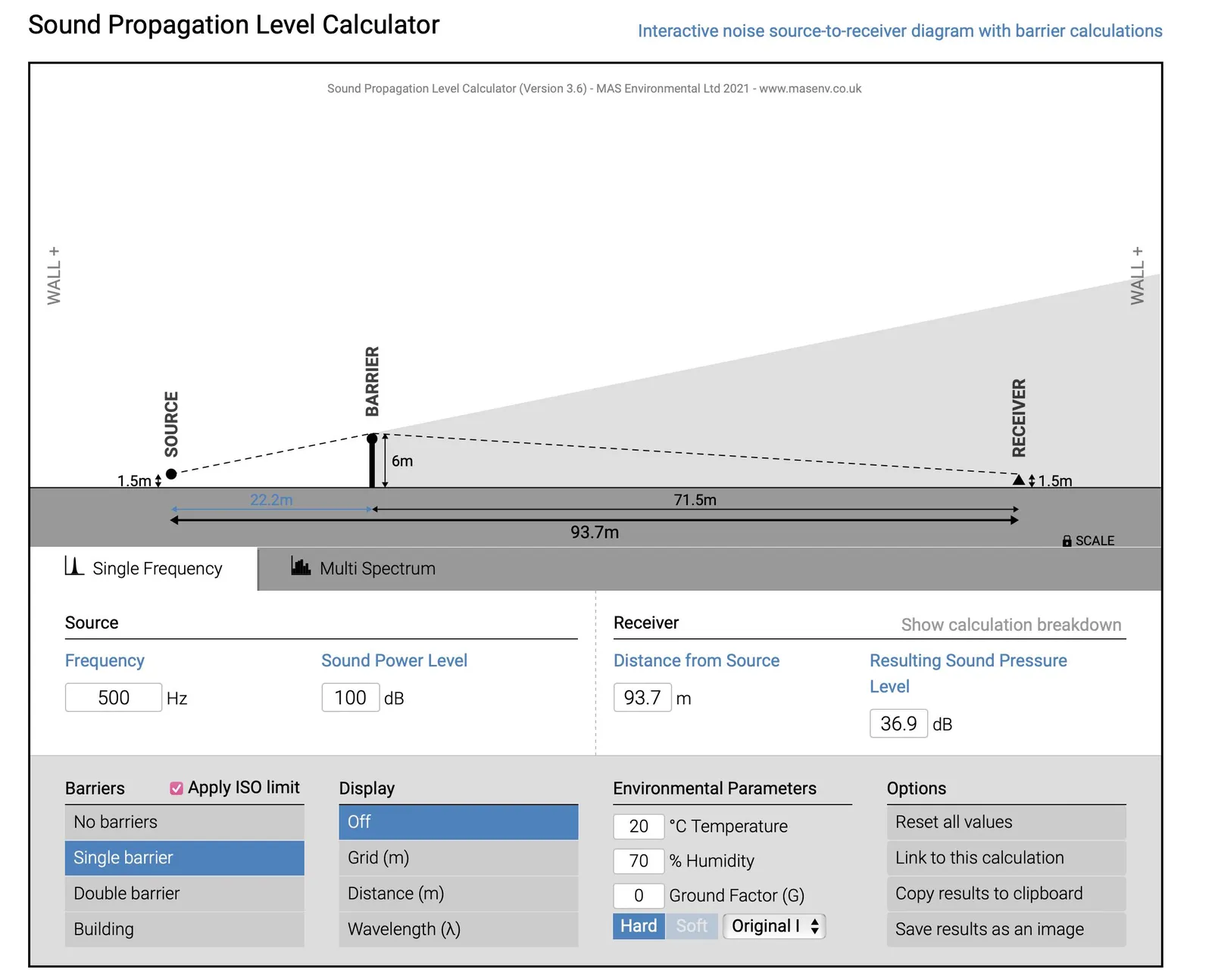Click the Single Frequency spectrum icon

click(x=74, y=566)
